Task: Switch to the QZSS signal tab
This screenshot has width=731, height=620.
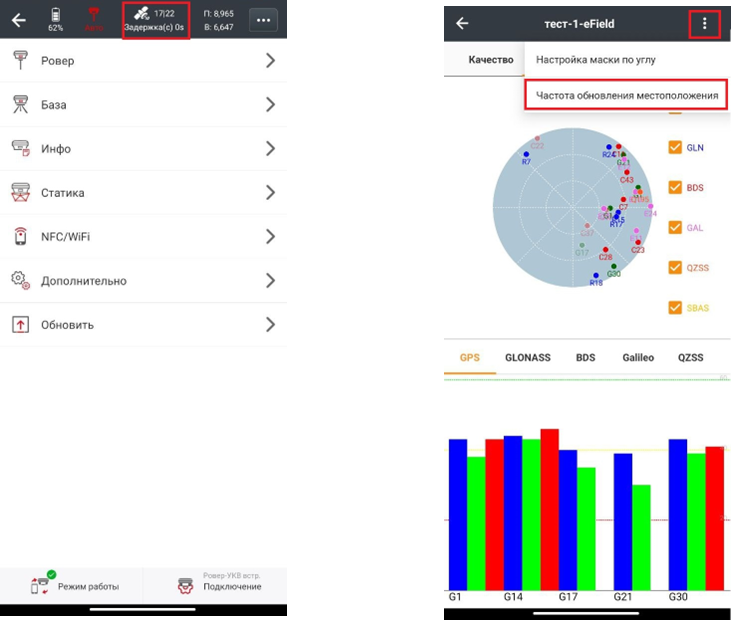Action: point(690,358)
